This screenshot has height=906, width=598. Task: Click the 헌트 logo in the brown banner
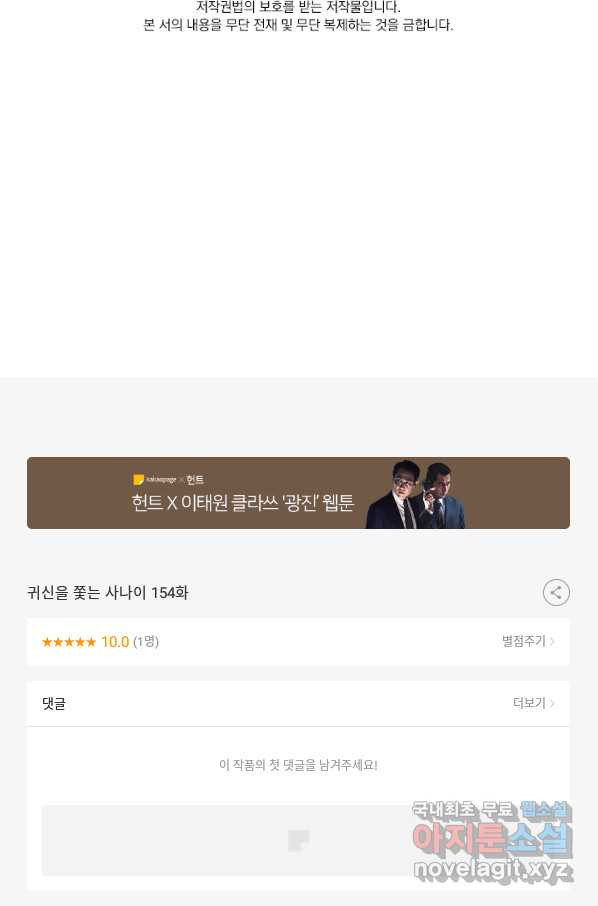pyautogui.click(x=195, y=480)
